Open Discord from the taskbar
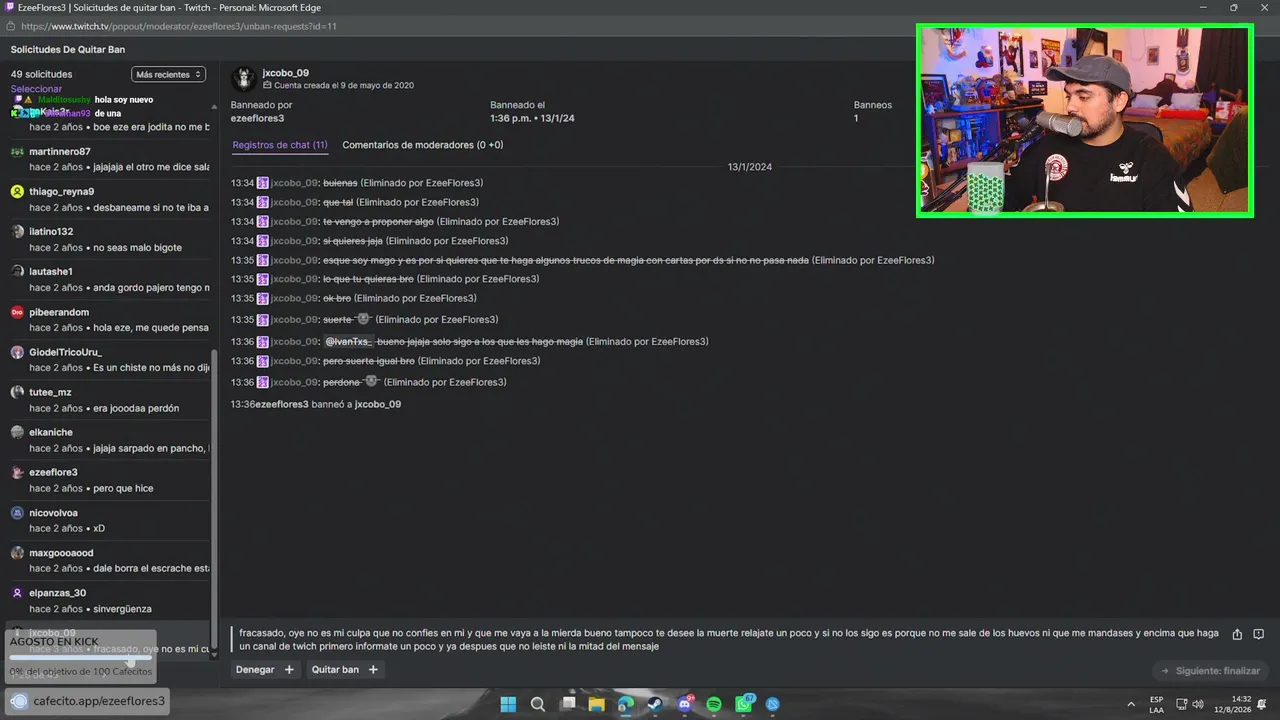1280x720 pixels. pyautogui.click(x=685, y=704)
